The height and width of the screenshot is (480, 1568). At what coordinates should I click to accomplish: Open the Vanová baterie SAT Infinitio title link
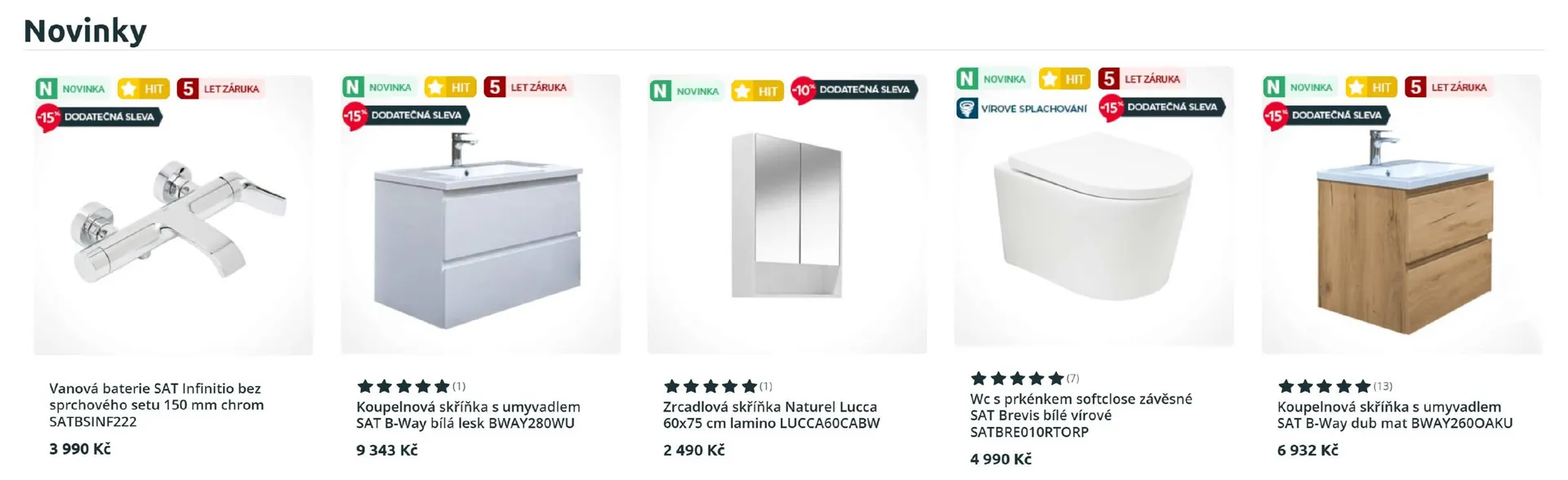156,405
